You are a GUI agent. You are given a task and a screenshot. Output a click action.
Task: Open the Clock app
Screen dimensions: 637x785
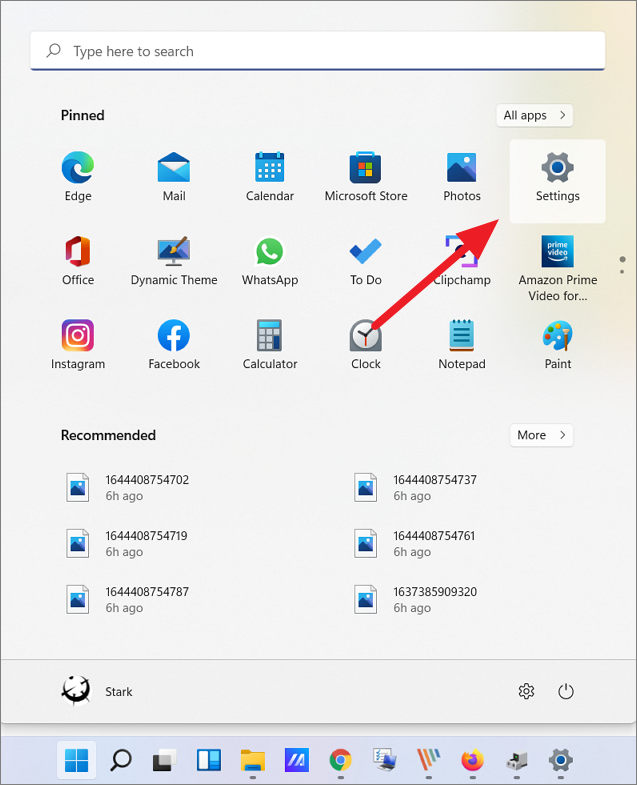coord(366,344)
